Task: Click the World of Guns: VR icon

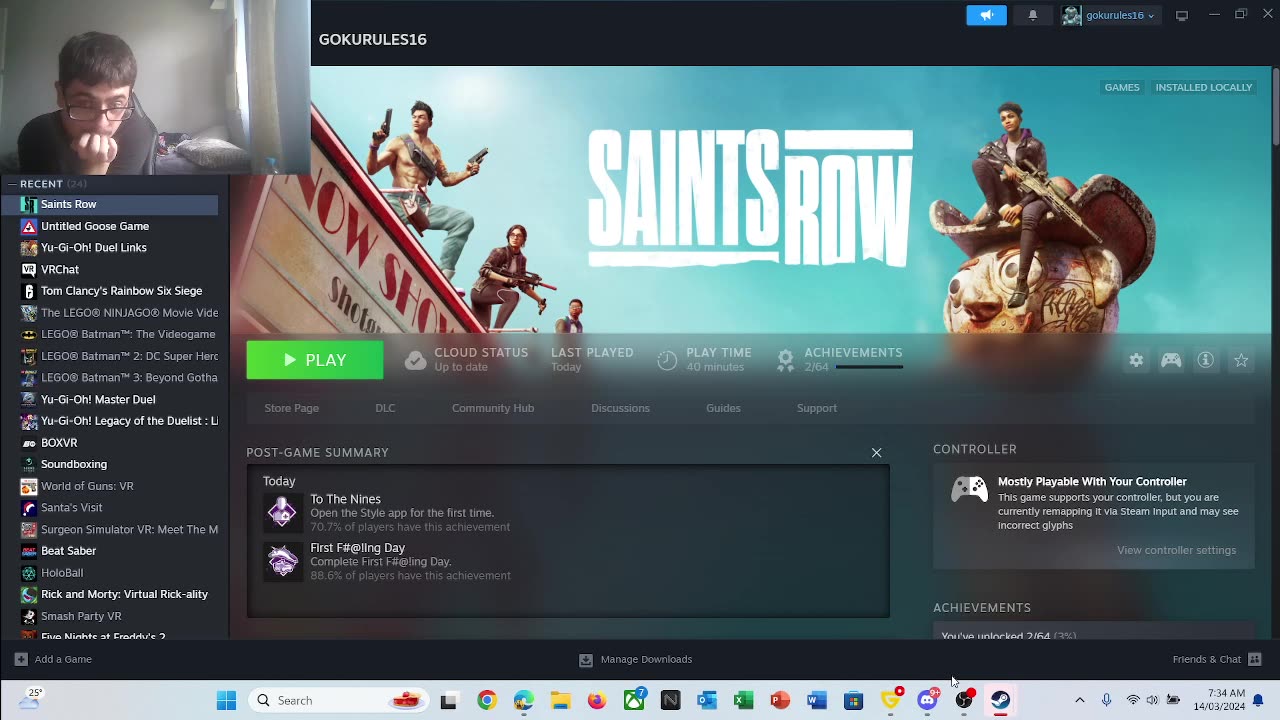Action: click(x=29, y=486)
